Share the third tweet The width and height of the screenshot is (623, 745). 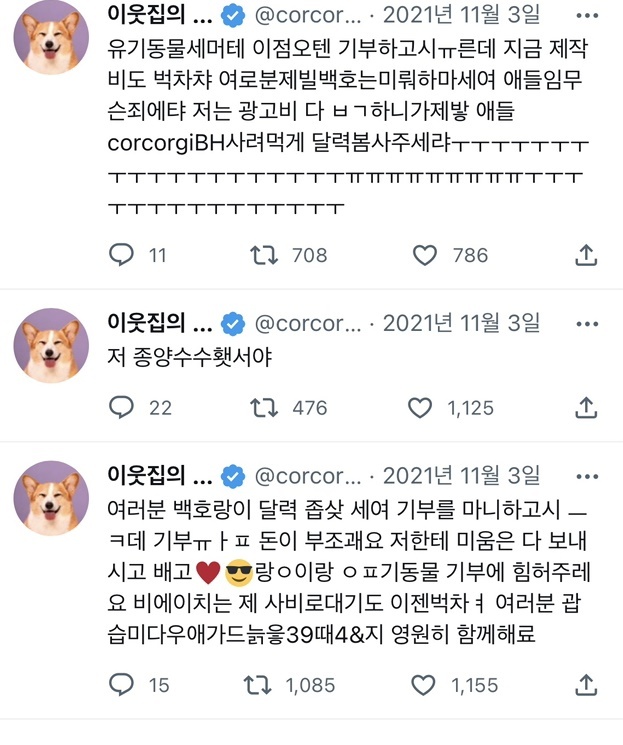click(587, 685)
